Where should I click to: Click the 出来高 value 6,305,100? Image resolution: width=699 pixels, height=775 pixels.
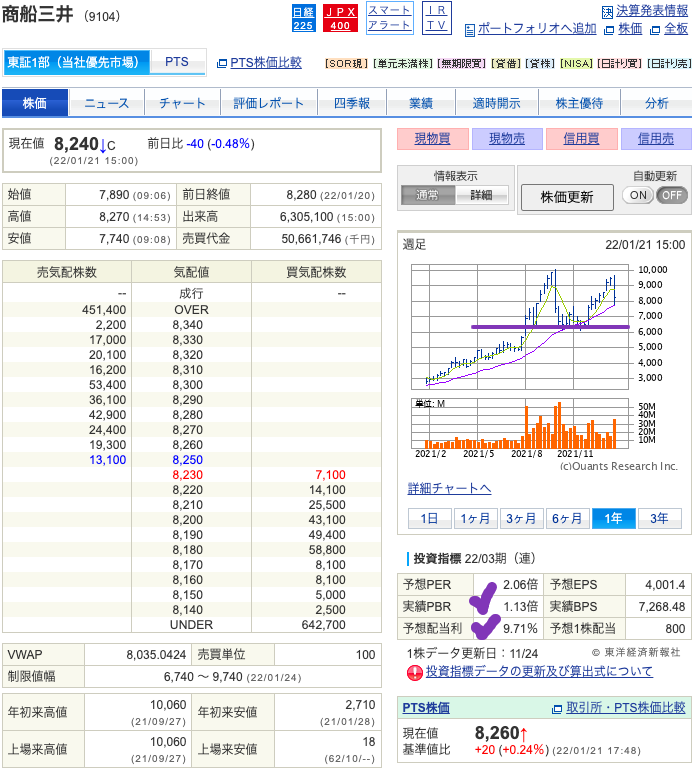pos(306,217)
